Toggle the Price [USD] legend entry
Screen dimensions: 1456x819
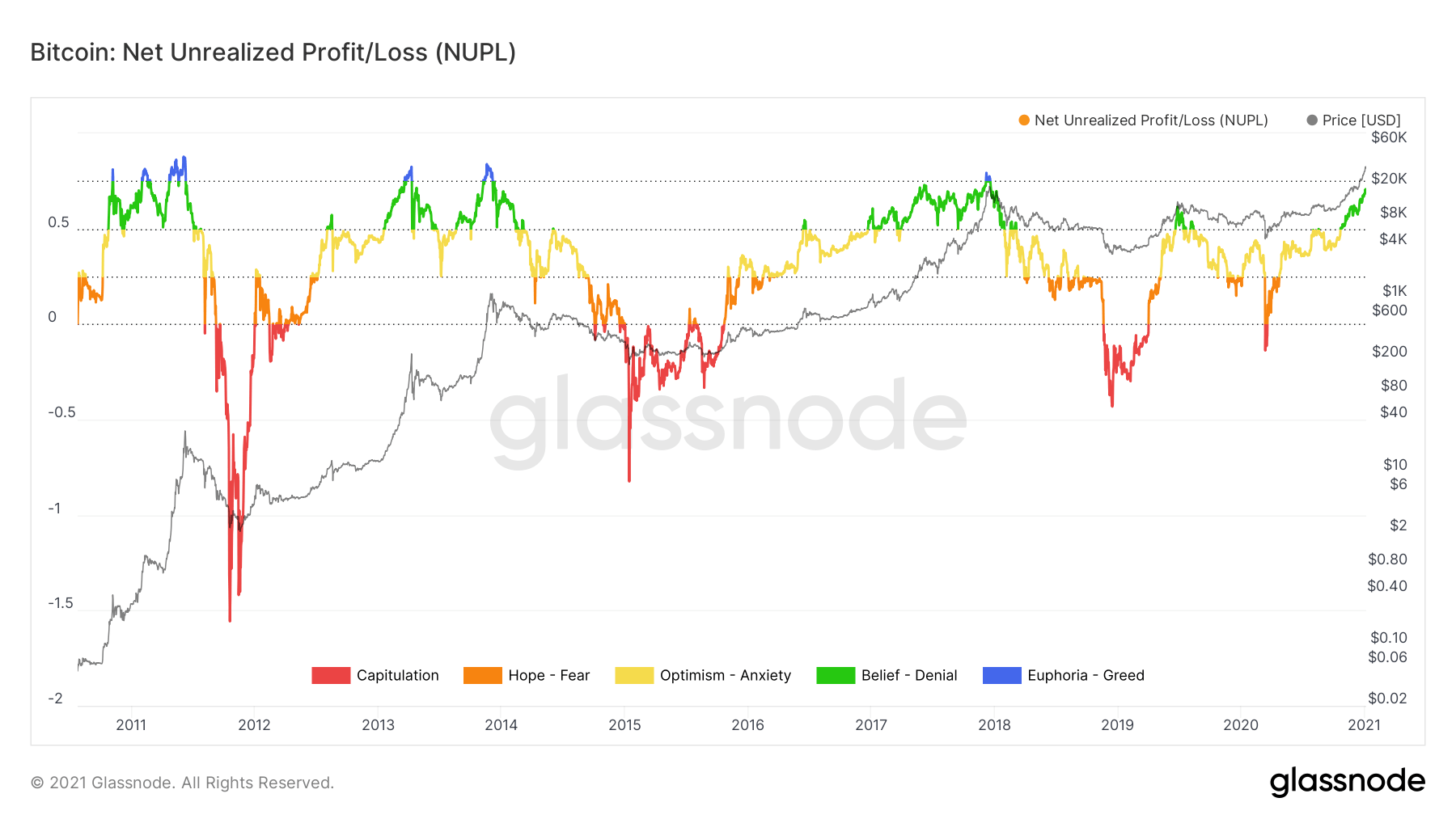coord(1353,120)
